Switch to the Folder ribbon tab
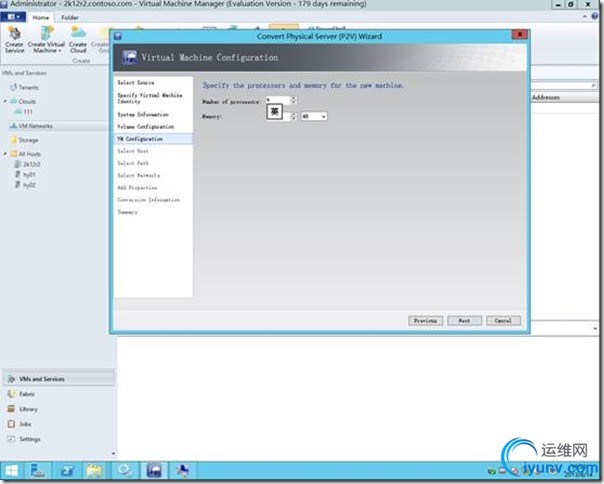This screenshot has height=484, width=604. (70, 17)
